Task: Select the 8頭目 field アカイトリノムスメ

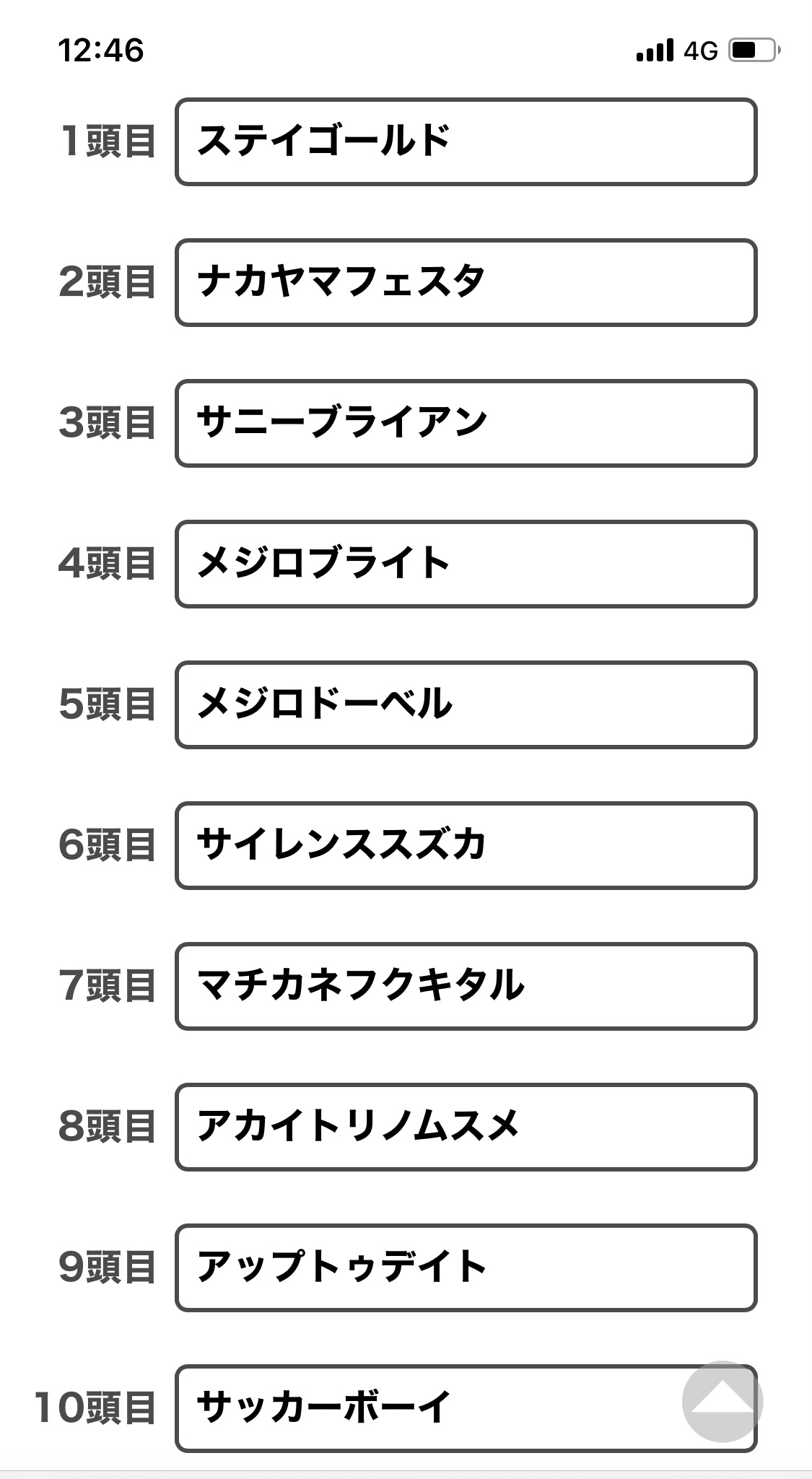Action: pyautogui.click(x=466, y=1127)
